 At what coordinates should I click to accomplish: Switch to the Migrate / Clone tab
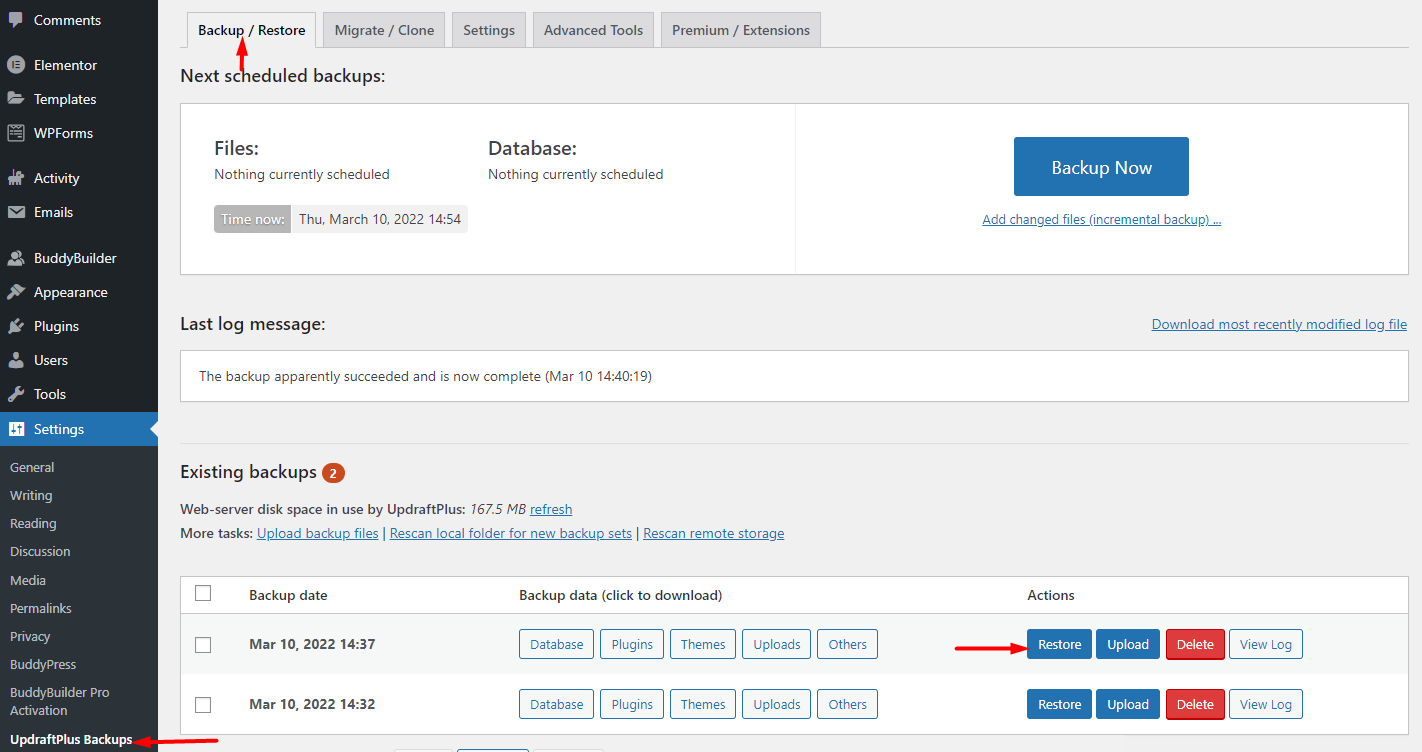click(383, 29)
